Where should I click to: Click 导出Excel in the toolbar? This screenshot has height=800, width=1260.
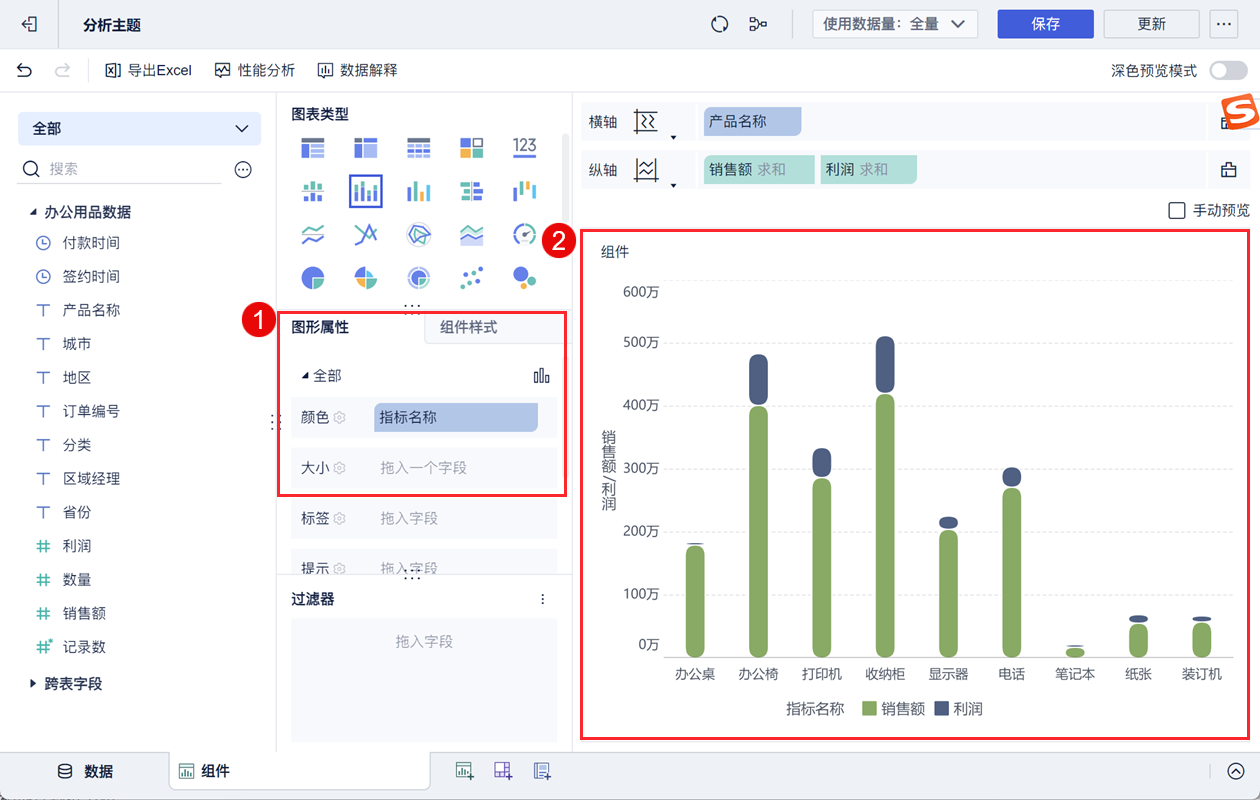tap(149, 70)
